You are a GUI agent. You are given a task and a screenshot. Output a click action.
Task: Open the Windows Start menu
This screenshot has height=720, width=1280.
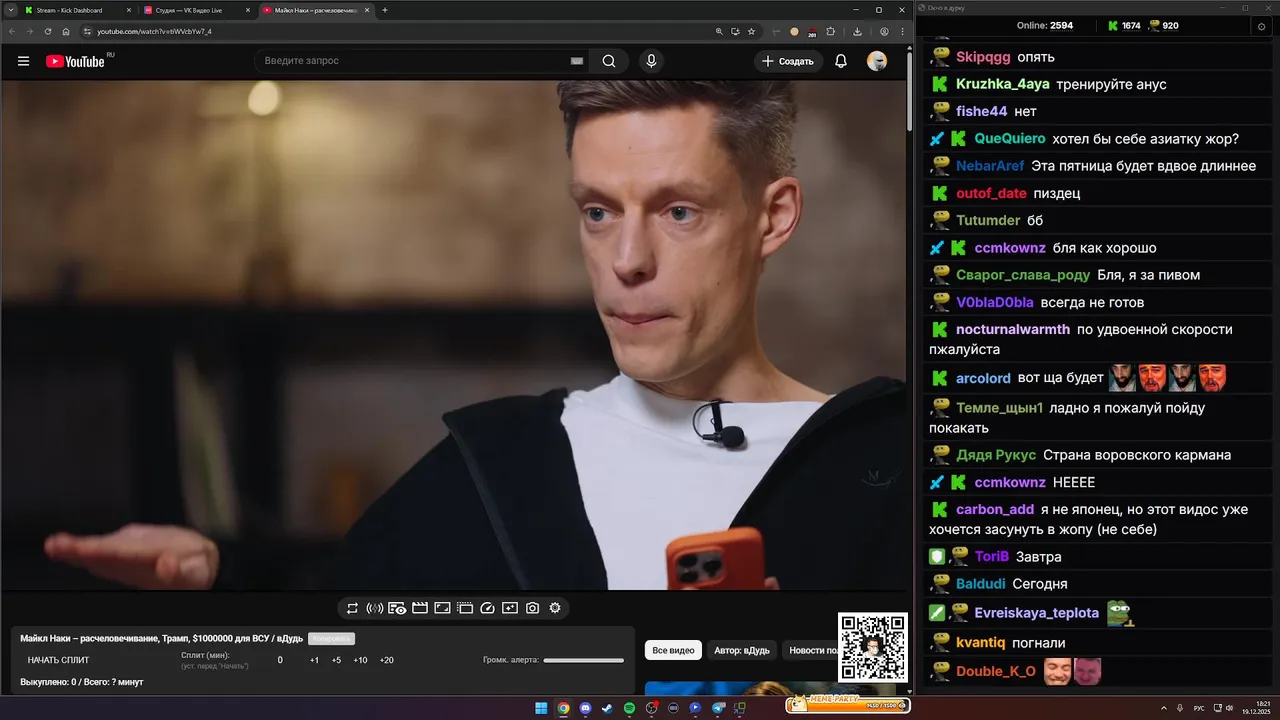(541, 708)
